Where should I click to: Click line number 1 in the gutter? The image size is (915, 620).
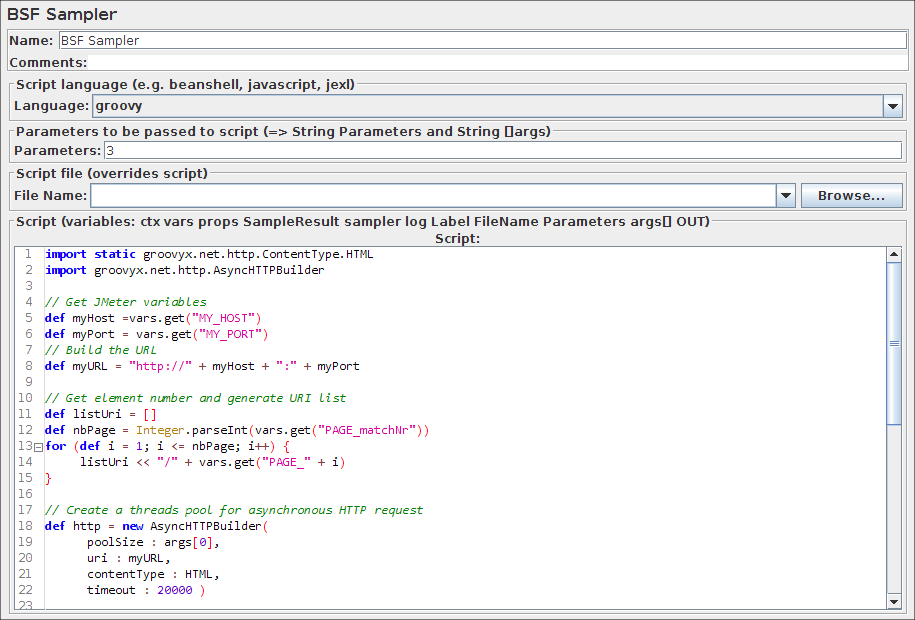click(x=28, y=254)
